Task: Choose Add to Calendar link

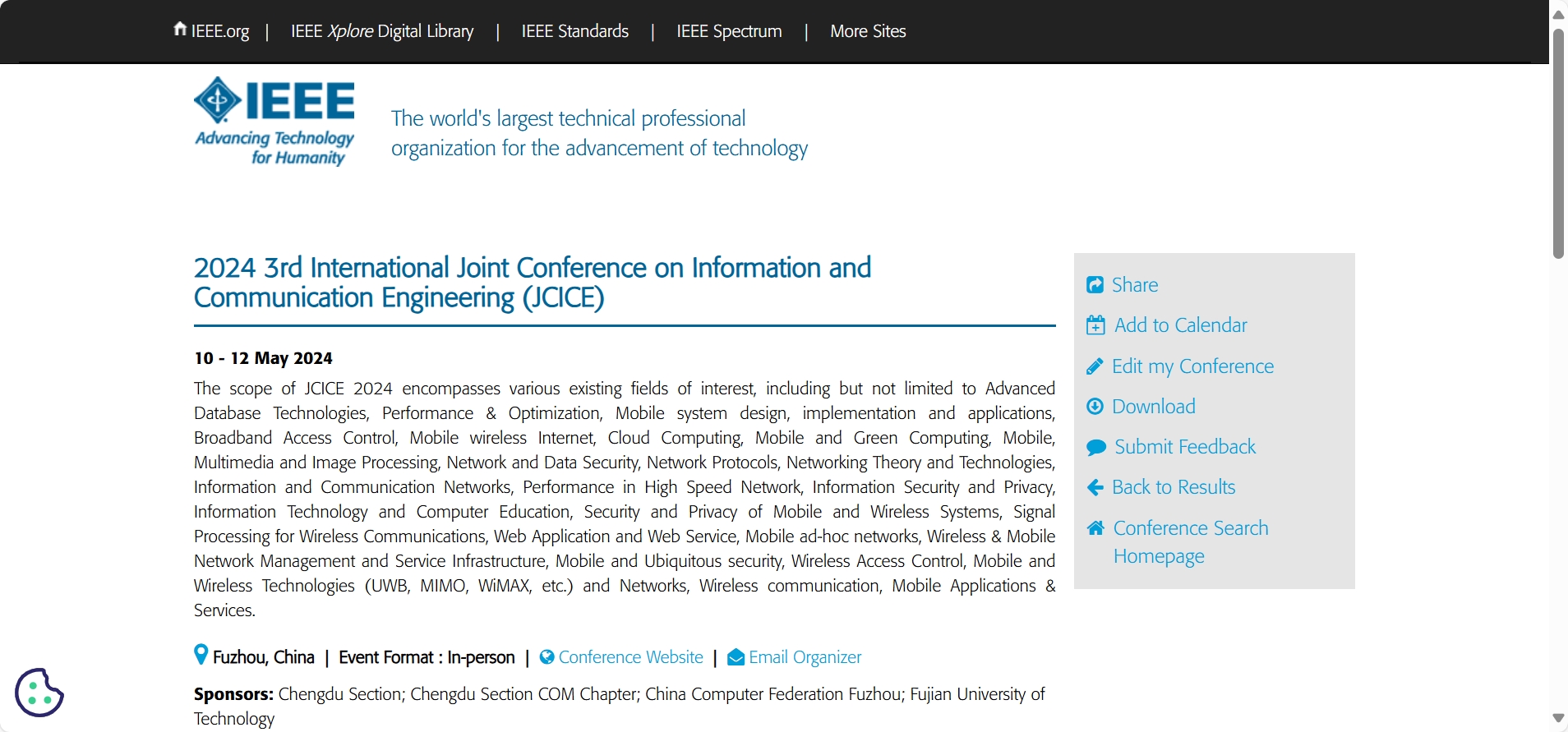Action: (1181, 325)
